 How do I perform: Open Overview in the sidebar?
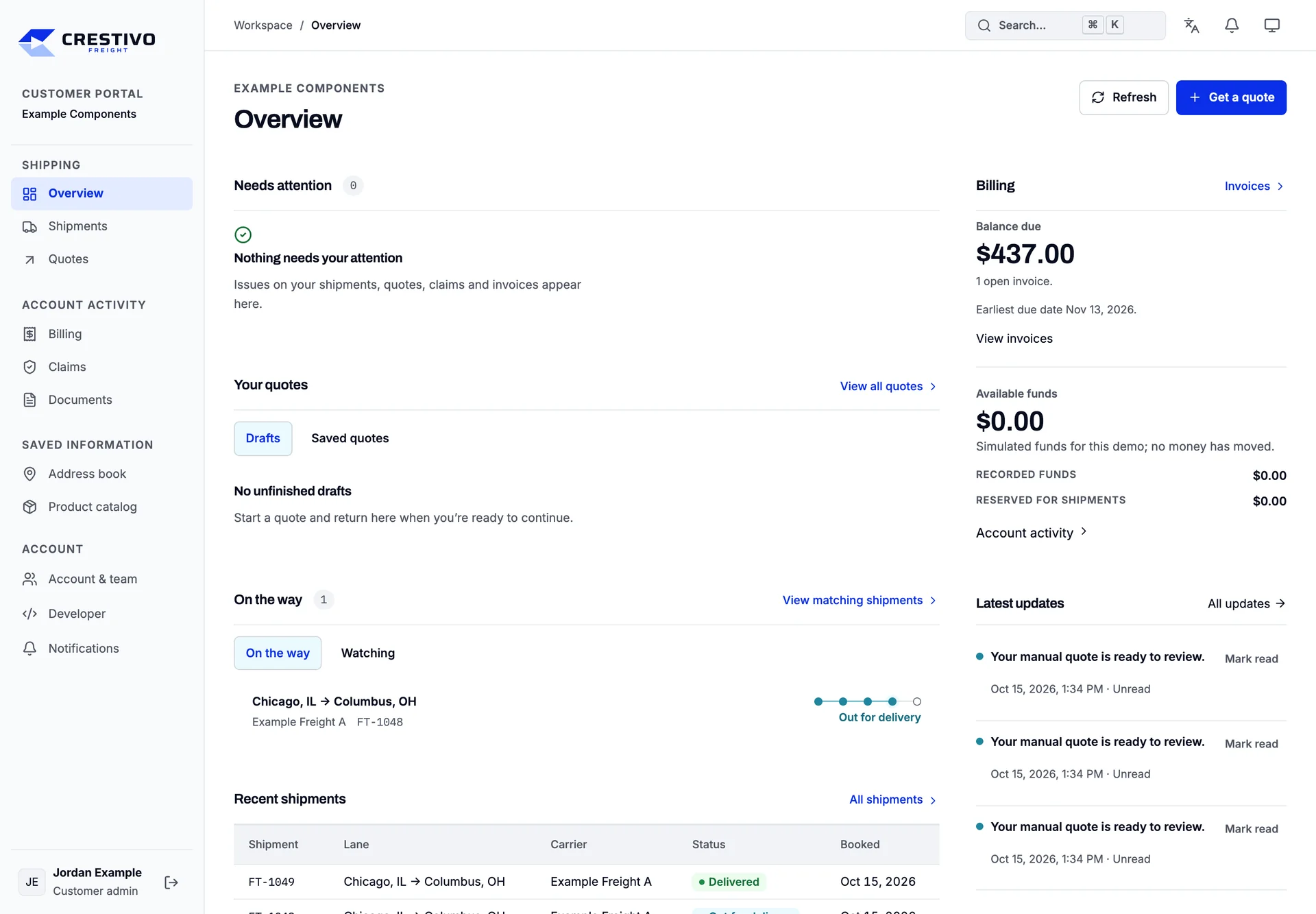pos(101,193)
